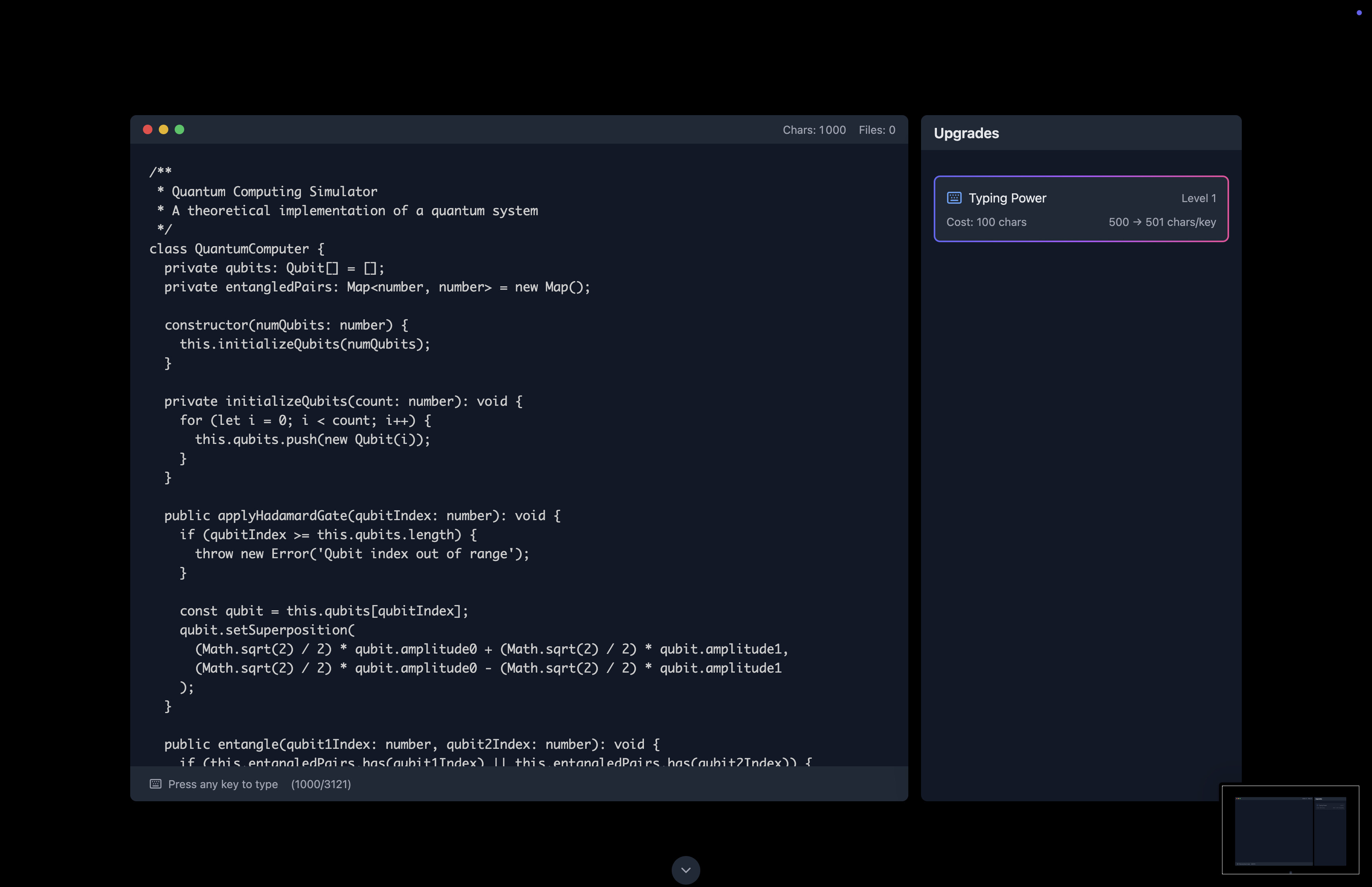Select the Upgrades panel title
The image size is (1372, 887).
pyautogui.click(x=966, y=133)
